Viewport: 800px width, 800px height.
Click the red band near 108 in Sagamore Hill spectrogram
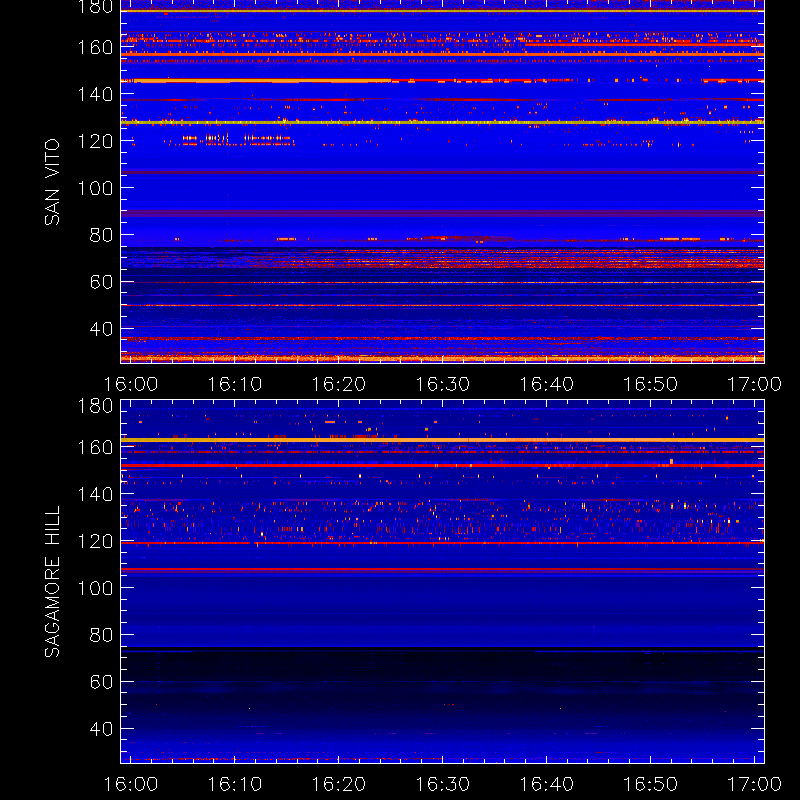pyautogui.click(x=442, y=569)
